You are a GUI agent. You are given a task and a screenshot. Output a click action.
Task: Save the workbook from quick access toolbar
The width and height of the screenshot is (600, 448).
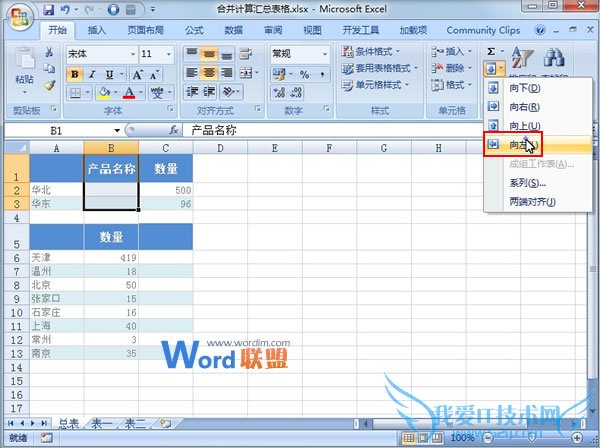tap(49, 9)
